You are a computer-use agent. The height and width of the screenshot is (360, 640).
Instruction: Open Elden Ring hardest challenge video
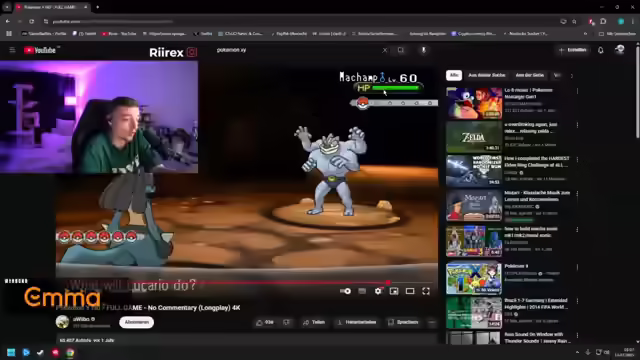(474, 171)
